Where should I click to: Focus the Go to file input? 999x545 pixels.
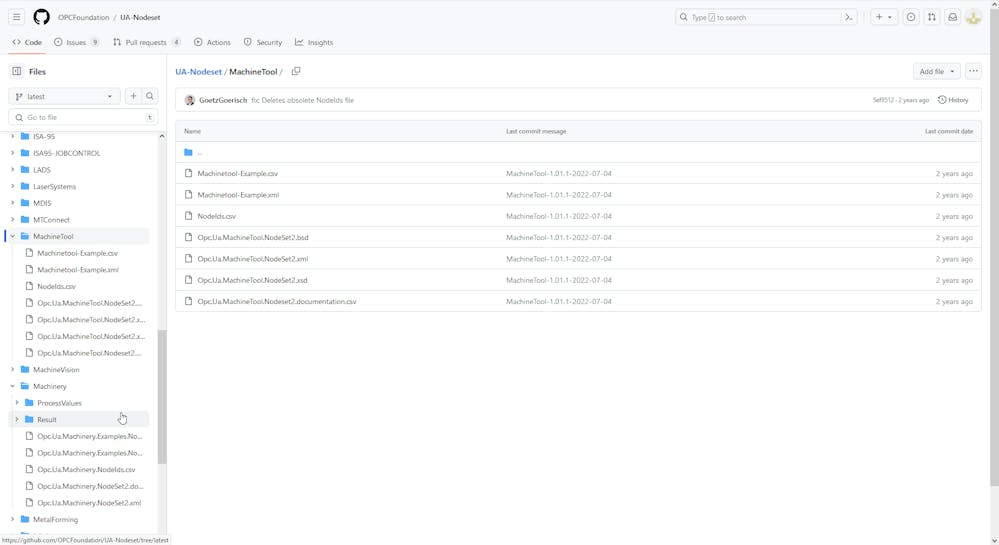pyautogui.click(x=83, y=117)
